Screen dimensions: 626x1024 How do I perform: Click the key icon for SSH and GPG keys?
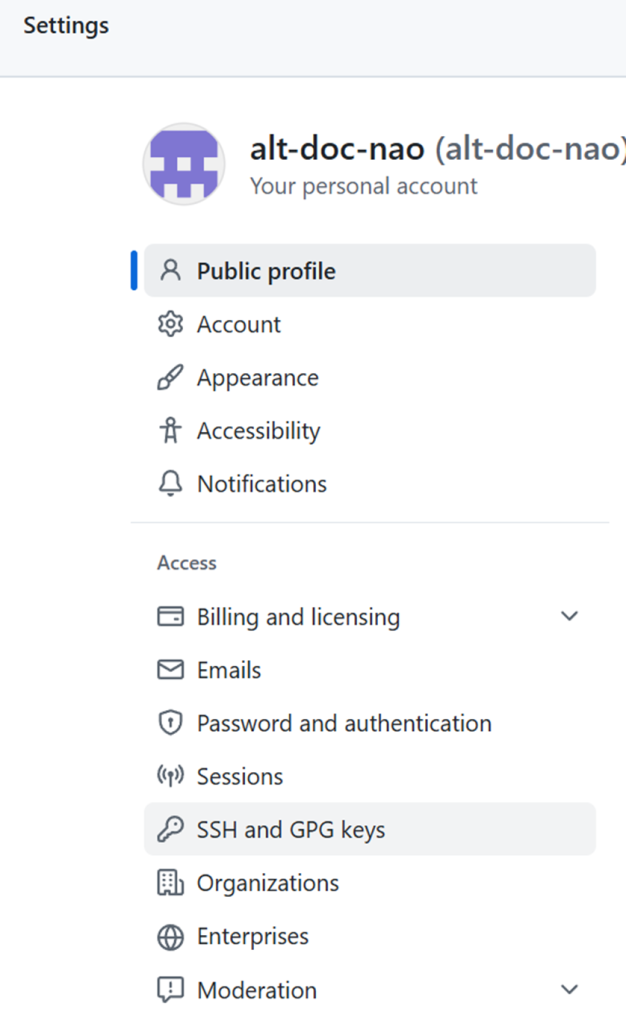[170, 829]
